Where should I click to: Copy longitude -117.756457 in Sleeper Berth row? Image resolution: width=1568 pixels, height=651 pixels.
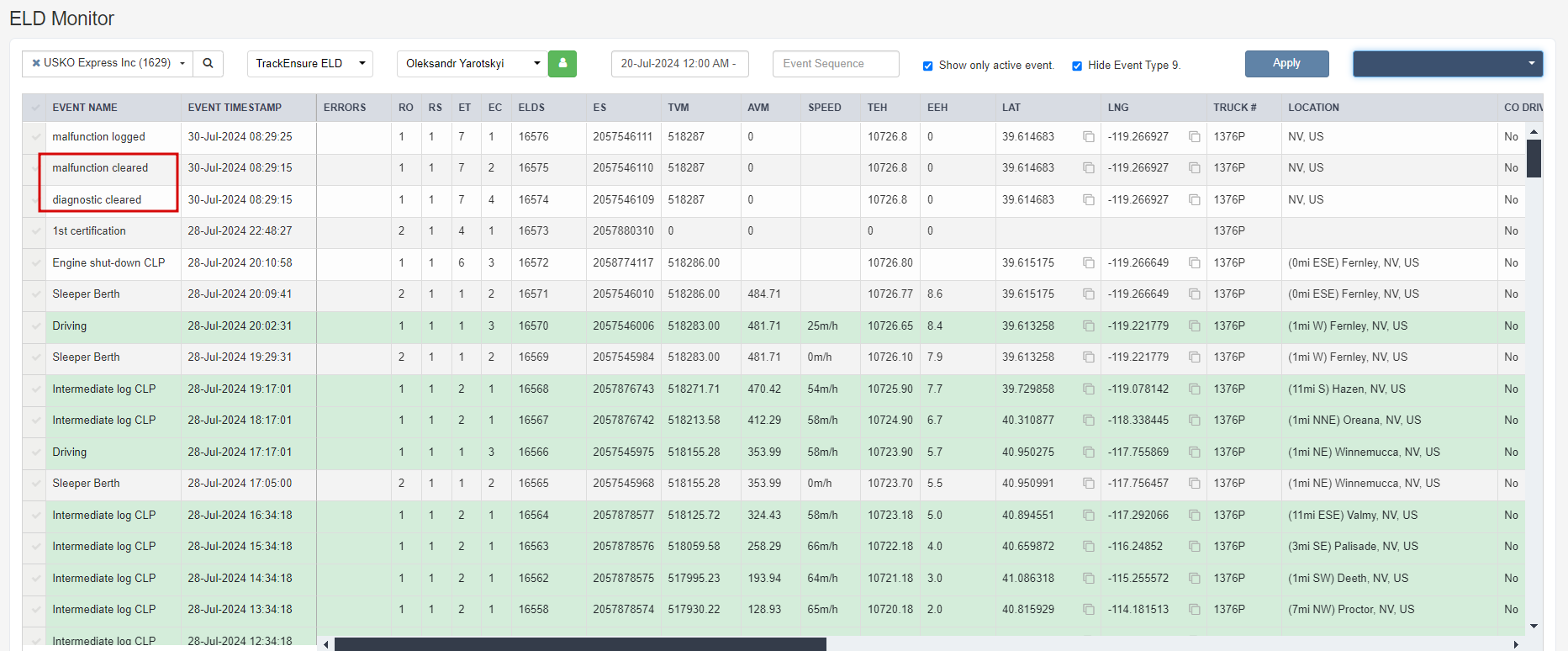click(x=1195, y=483)
